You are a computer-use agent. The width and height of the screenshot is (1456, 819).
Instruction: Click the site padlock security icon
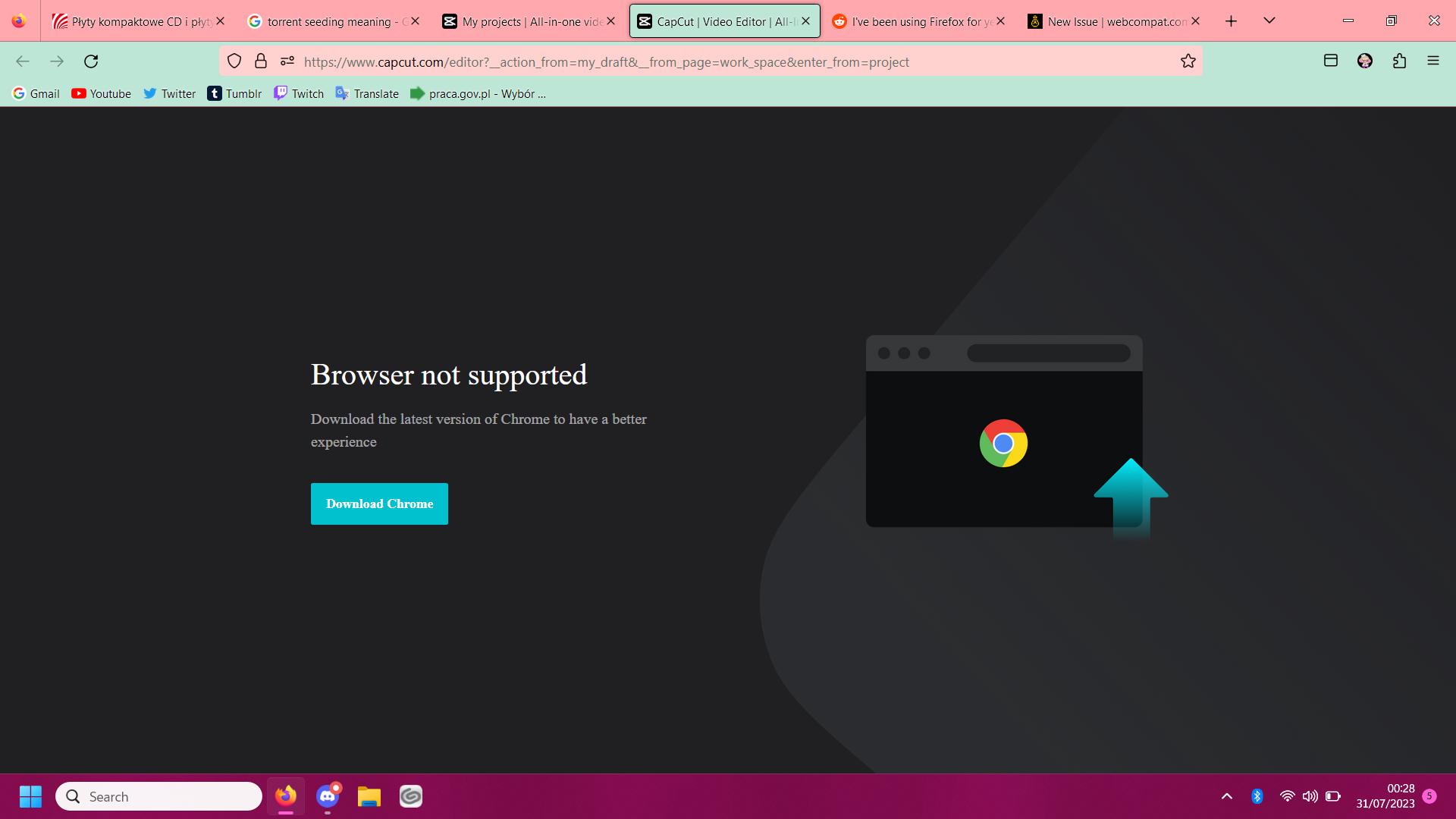(261, 61)
